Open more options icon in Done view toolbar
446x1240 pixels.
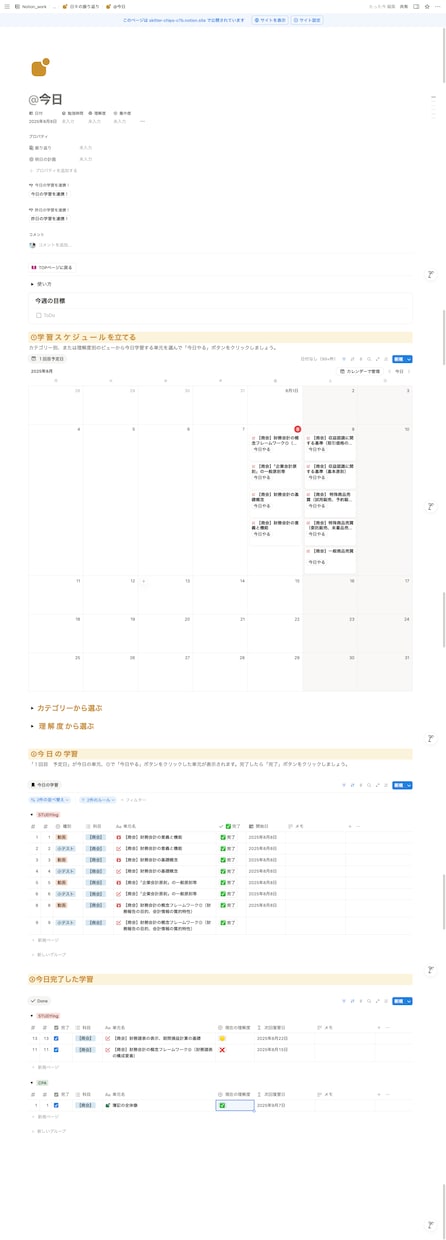click(386, 1001)
